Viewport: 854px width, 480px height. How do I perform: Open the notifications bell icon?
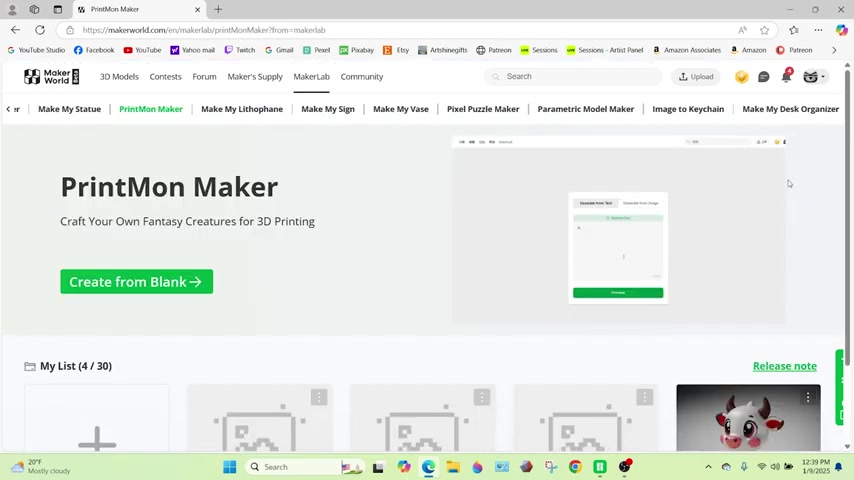click(786, 77)
